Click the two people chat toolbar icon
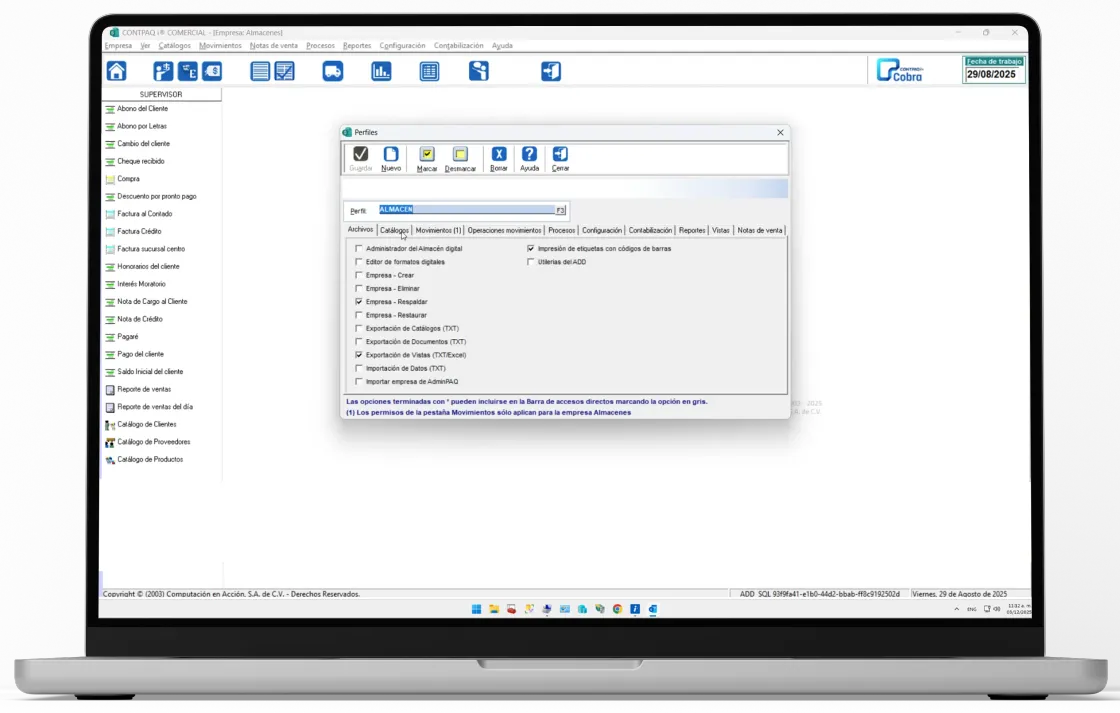 479,71
